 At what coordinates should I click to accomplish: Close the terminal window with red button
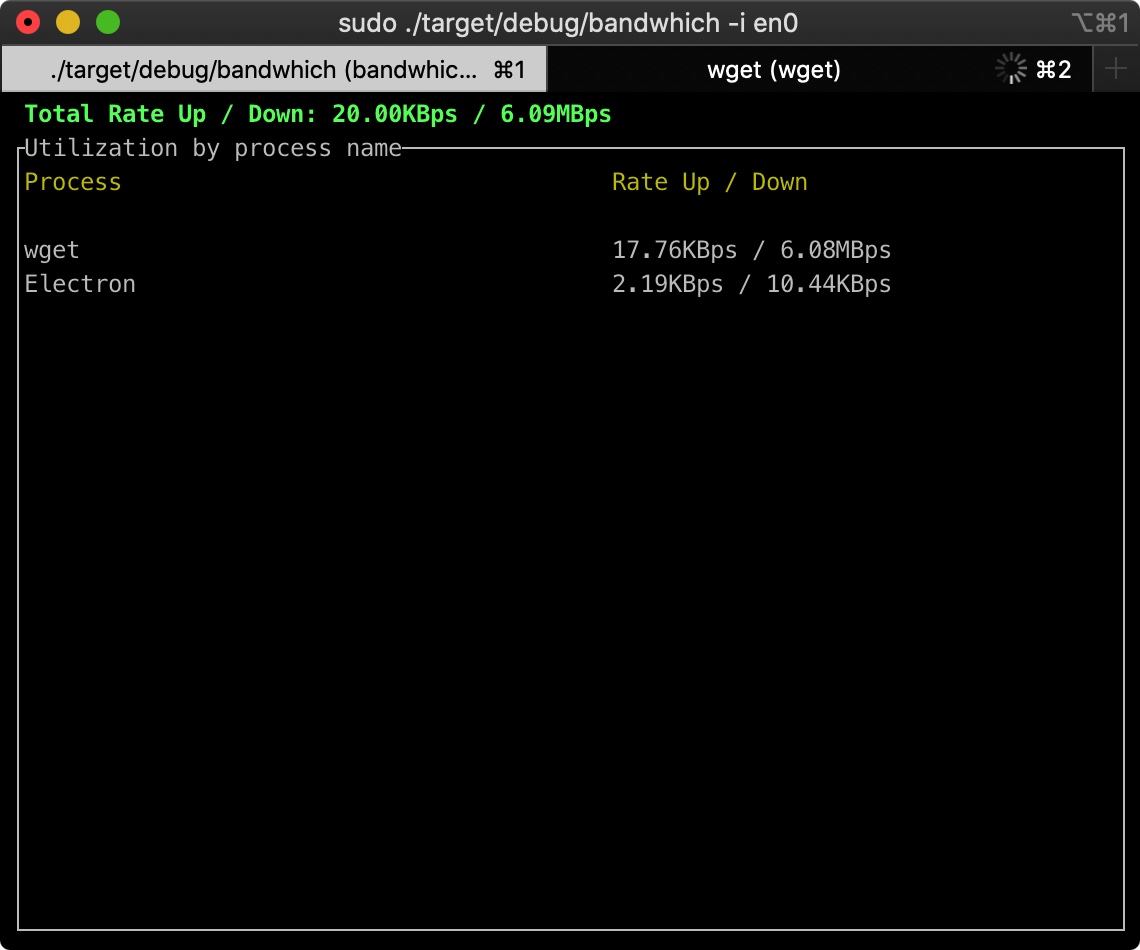28,23
